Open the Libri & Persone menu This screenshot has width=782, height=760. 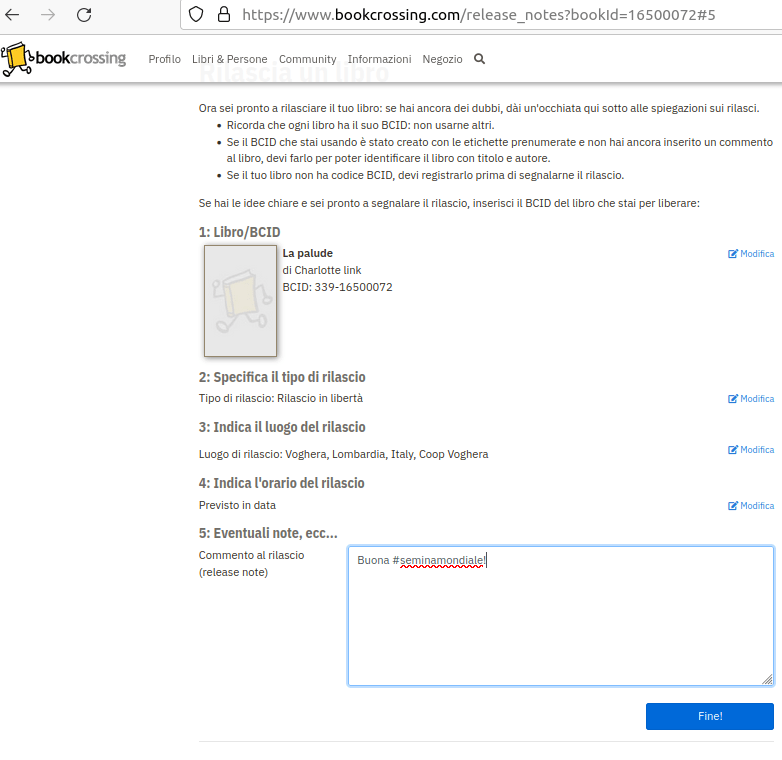229,59
